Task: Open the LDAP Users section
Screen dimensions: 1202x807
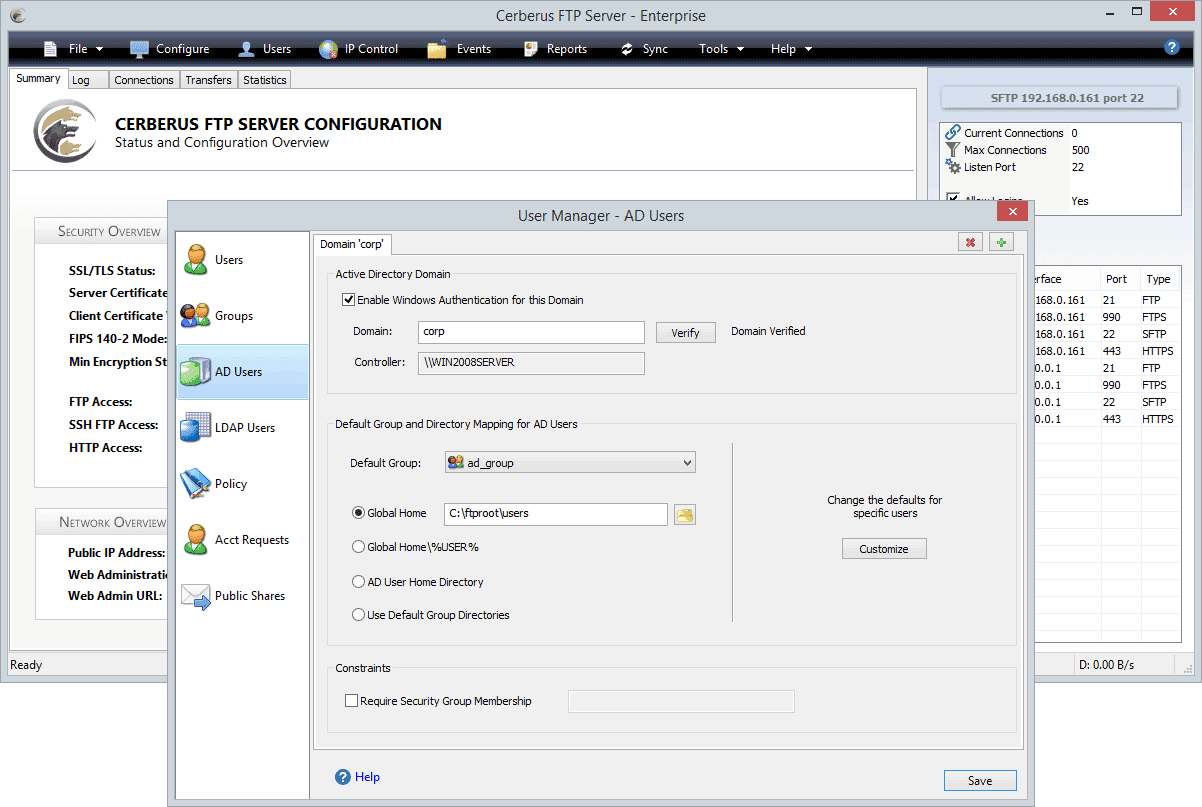Action: point(242,428)
